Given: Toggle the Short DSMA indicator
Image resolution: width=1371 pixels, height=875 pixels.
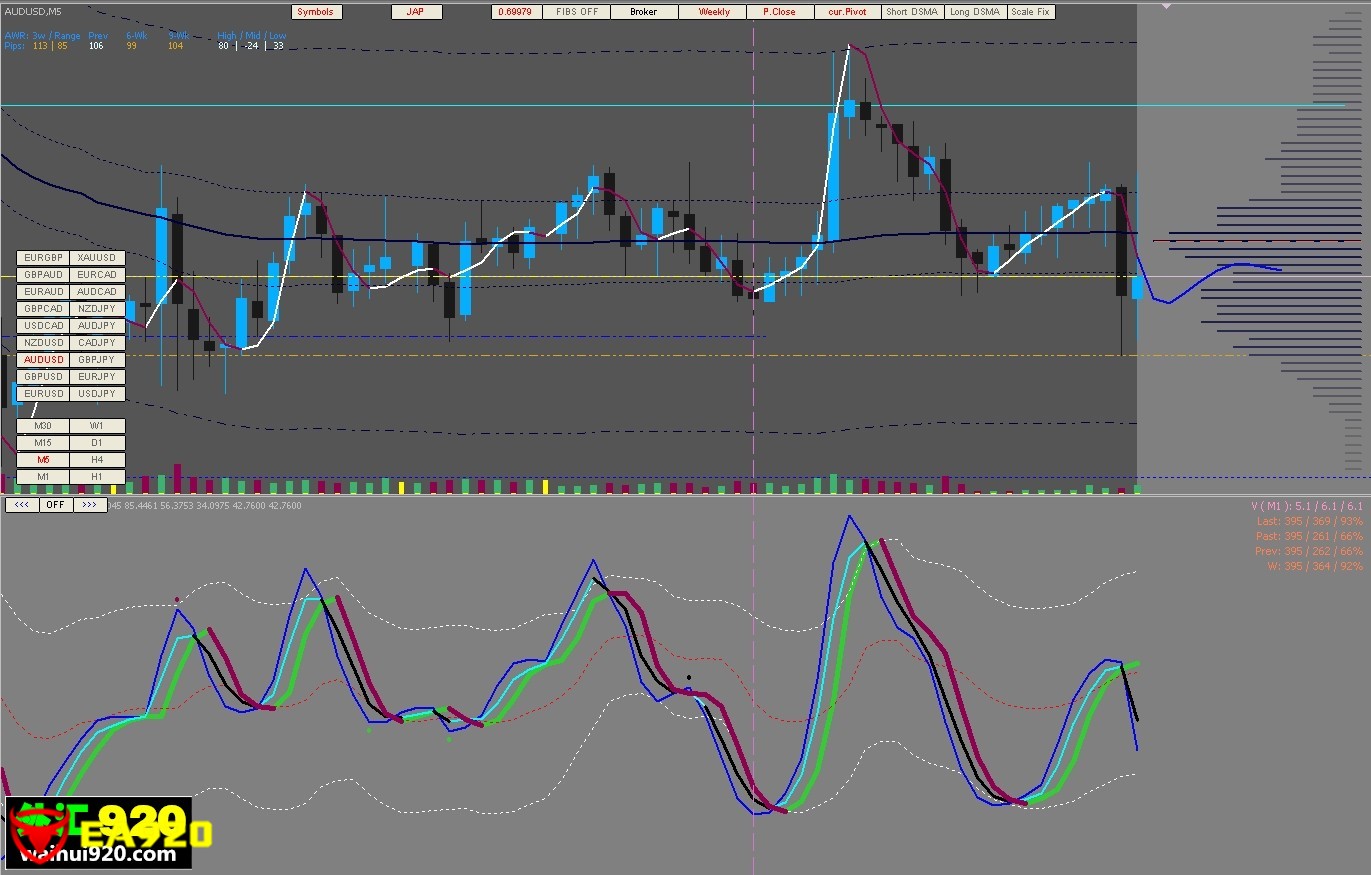Looking at the screenshot, I should 912,12.
